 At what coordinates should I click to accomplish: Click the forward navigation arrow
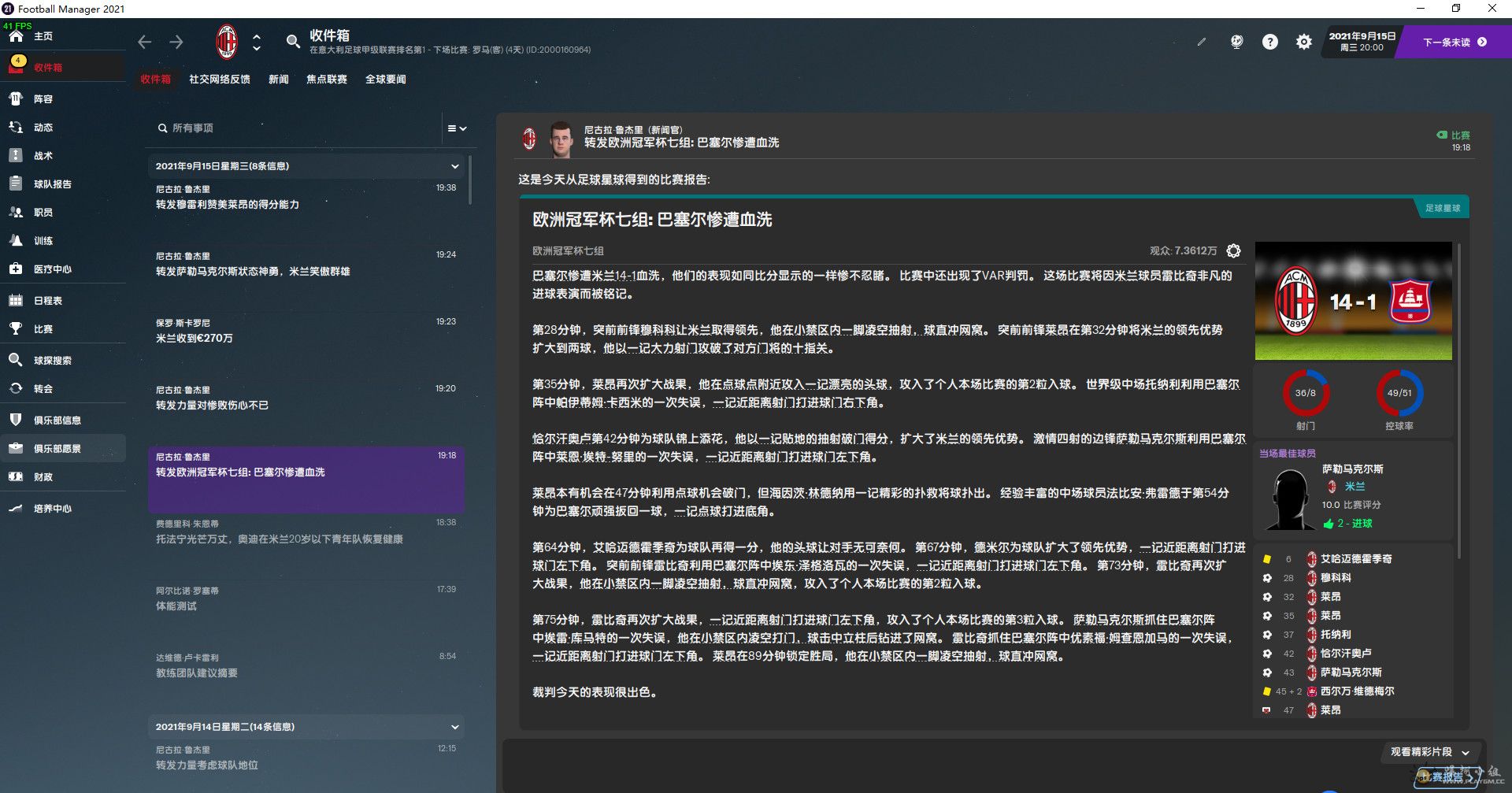pyautogui.click(x=176, y=42)
